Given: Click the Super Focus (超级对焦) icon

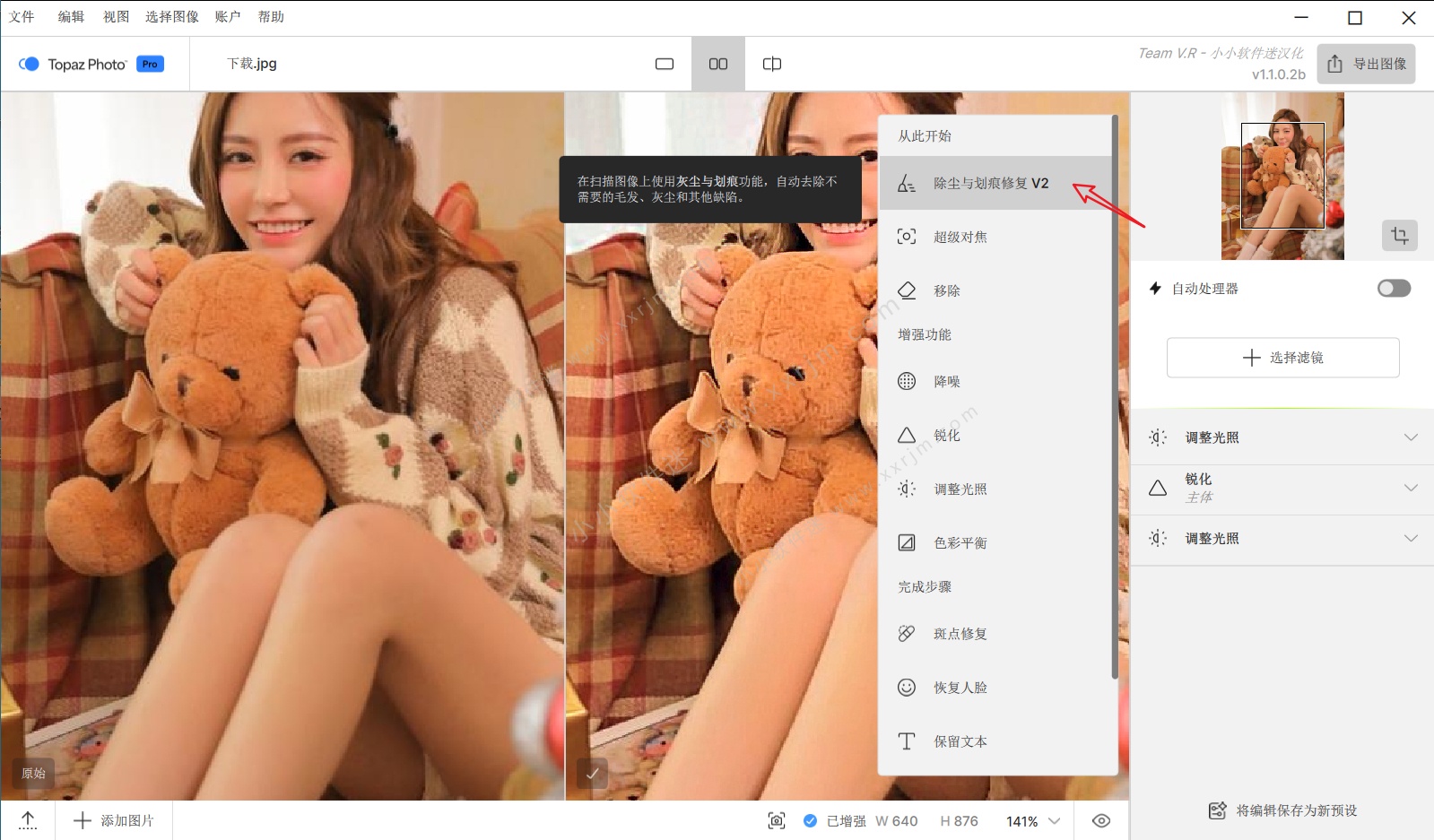Looking at the screenshot, I should pyautogui.click(x=907, y=237).
